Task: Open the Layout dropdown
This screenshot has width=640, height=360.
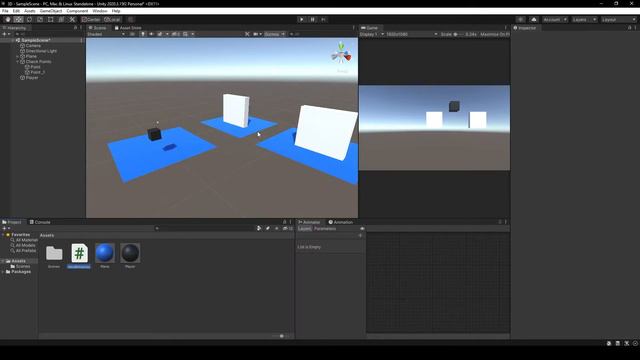Action: pyautogui.click(x=618, y=19)
